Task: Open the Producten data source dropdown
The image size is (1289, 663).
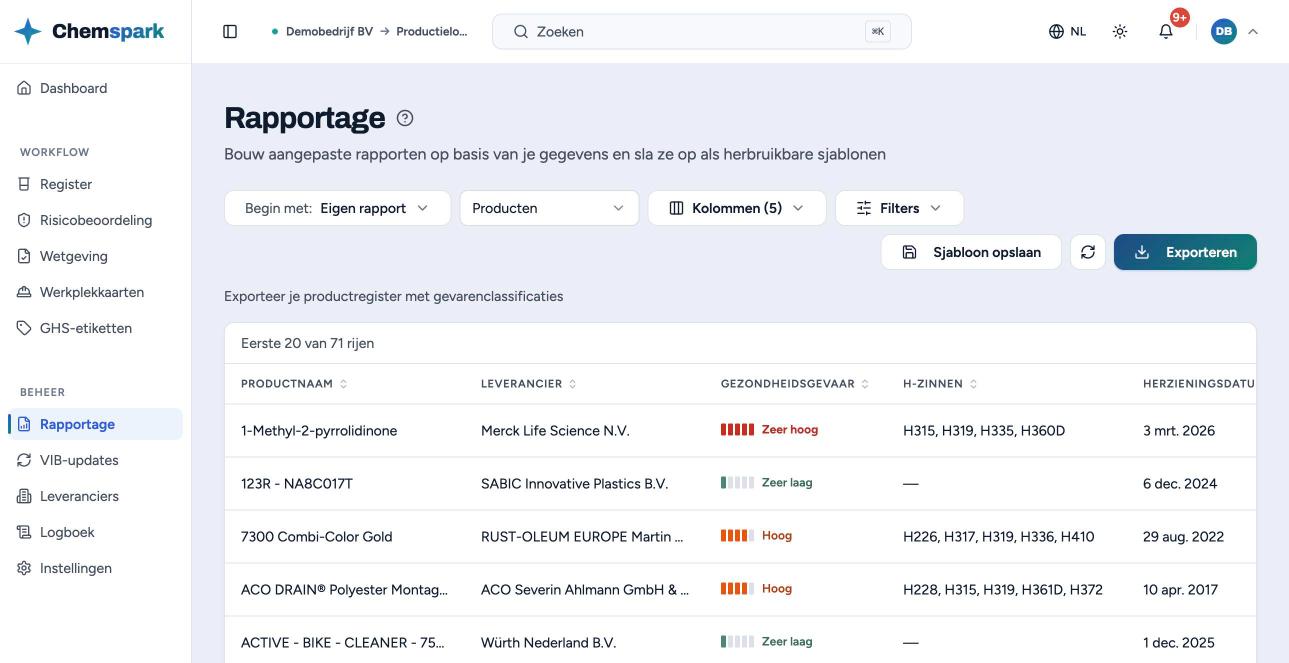Action: [x=549, y=208]
